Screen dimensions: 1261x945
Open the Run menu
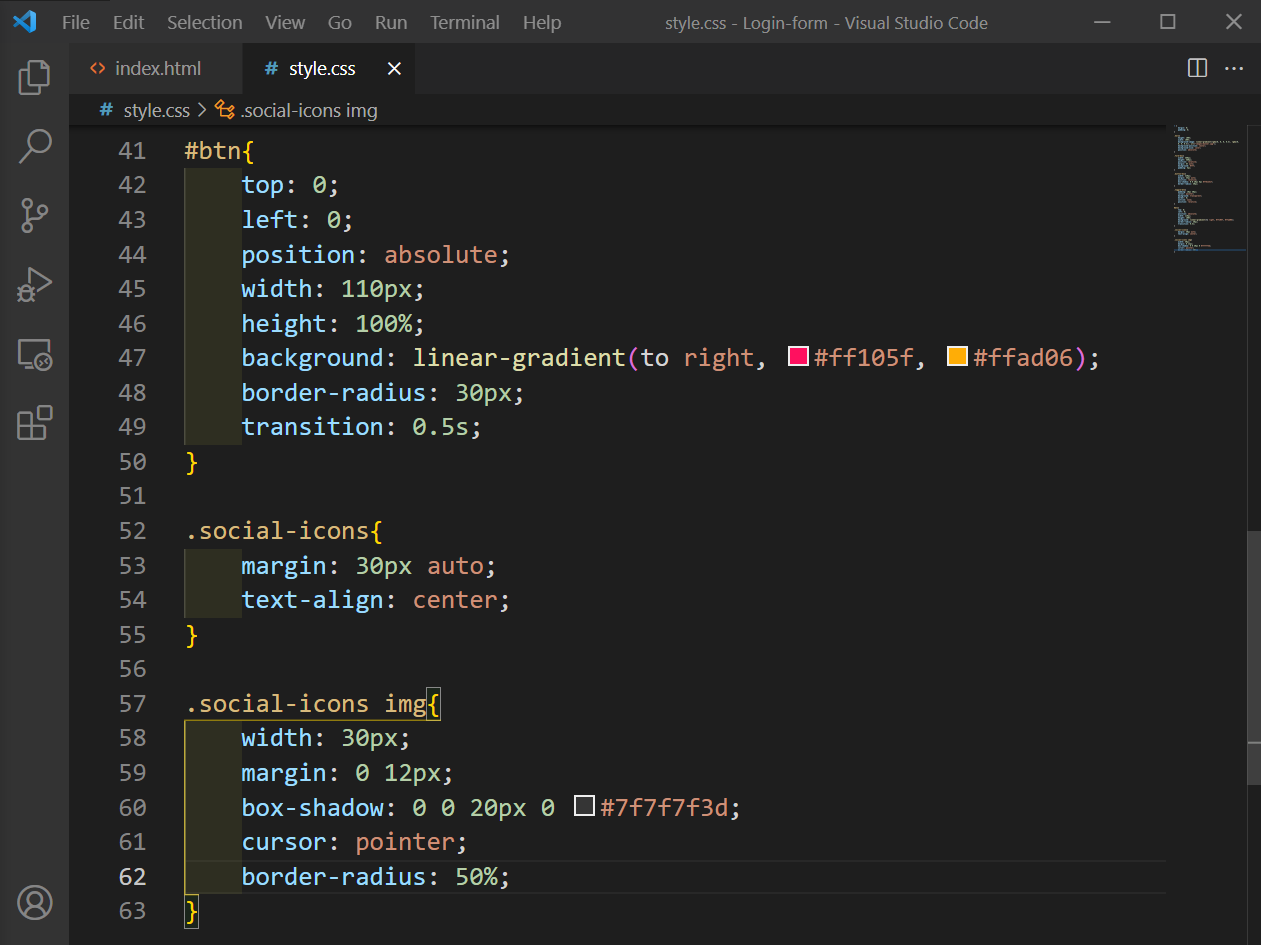point(391,22)
